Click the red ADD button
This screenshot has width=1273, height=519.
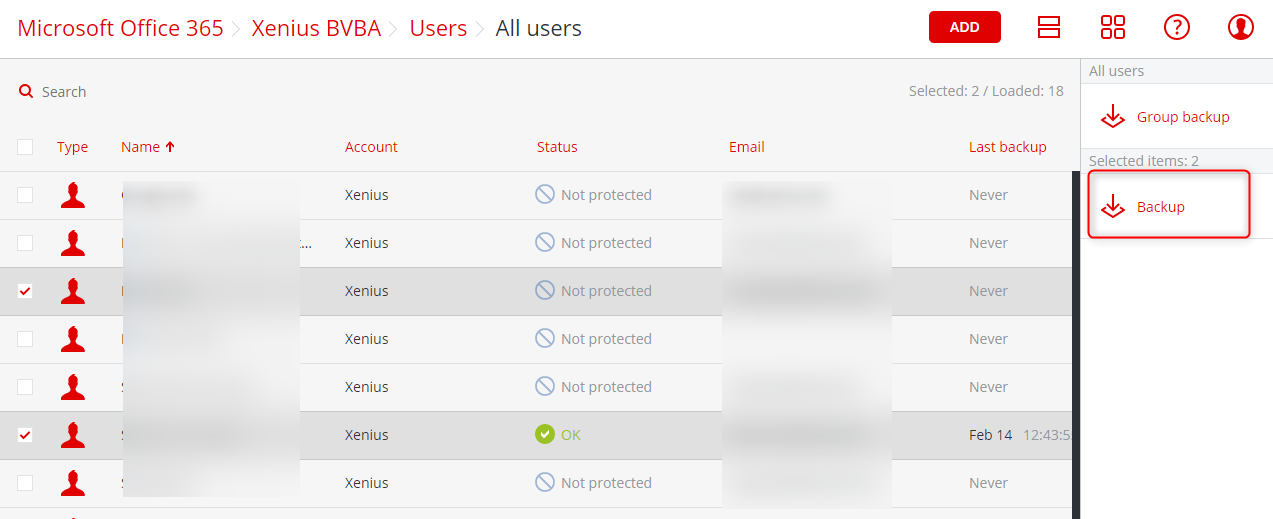point(965,27)
